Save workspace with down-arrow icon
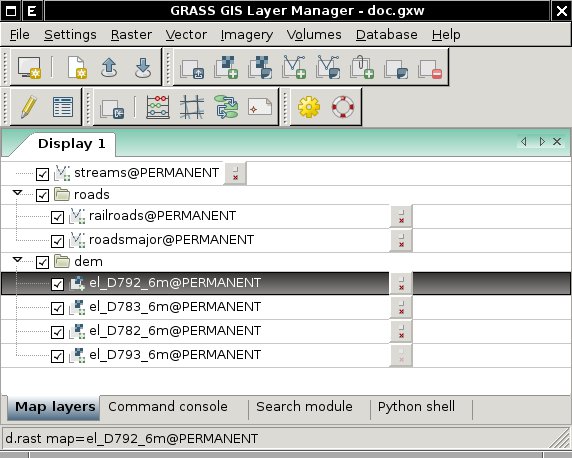This screenshot has height=458, width=572. (x=143, y=68)
